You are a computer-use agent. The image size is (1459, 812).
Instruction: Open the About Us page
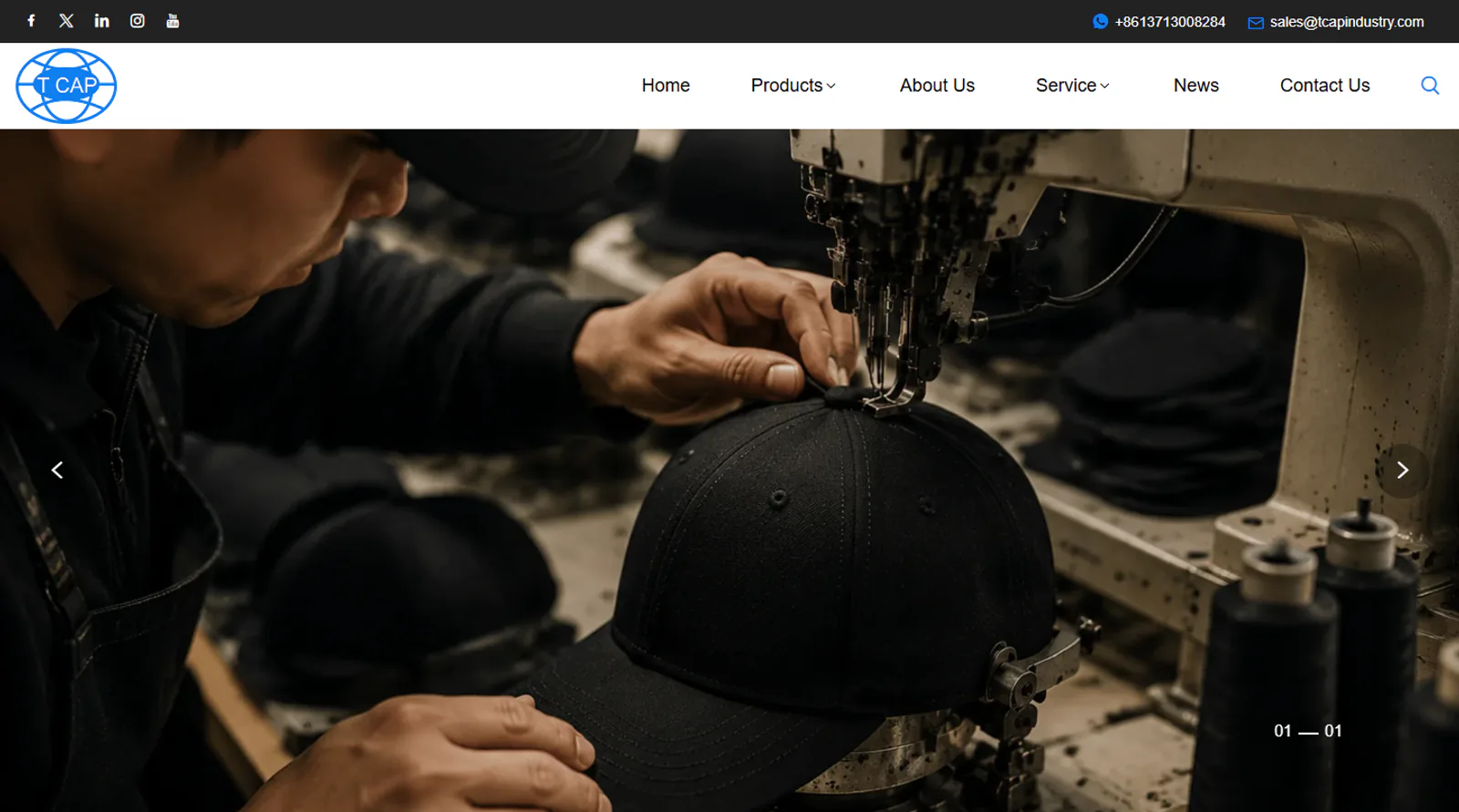(937, 86)
